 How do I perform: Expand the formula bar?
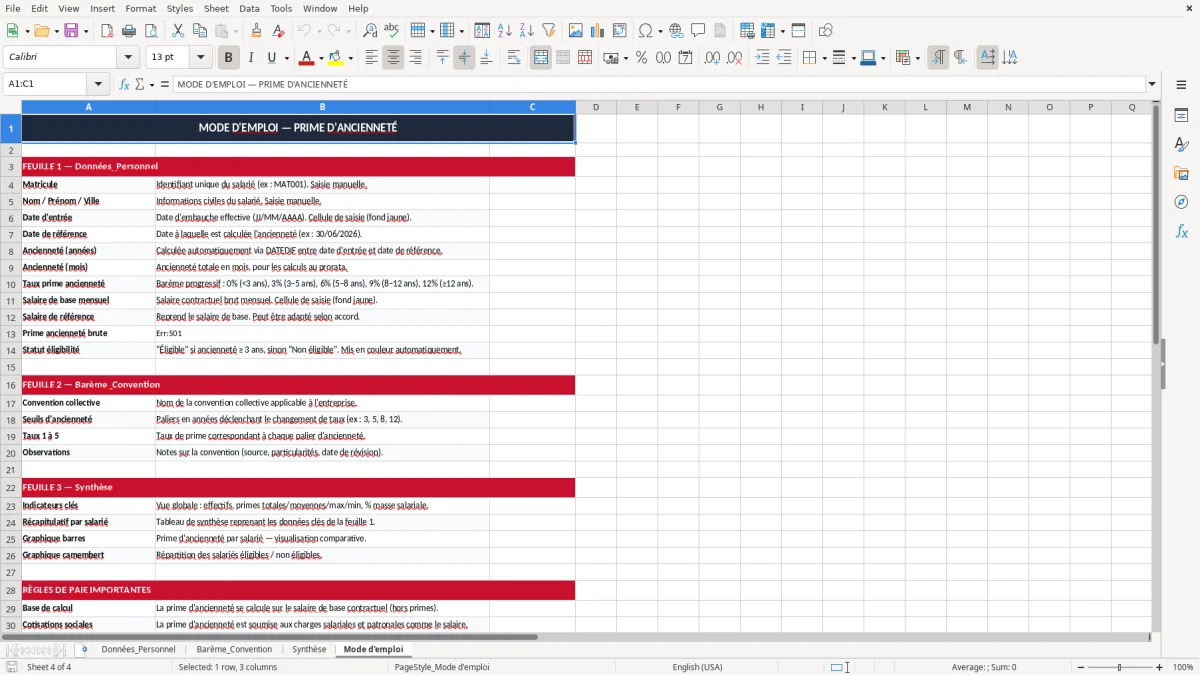point(1152,85)
